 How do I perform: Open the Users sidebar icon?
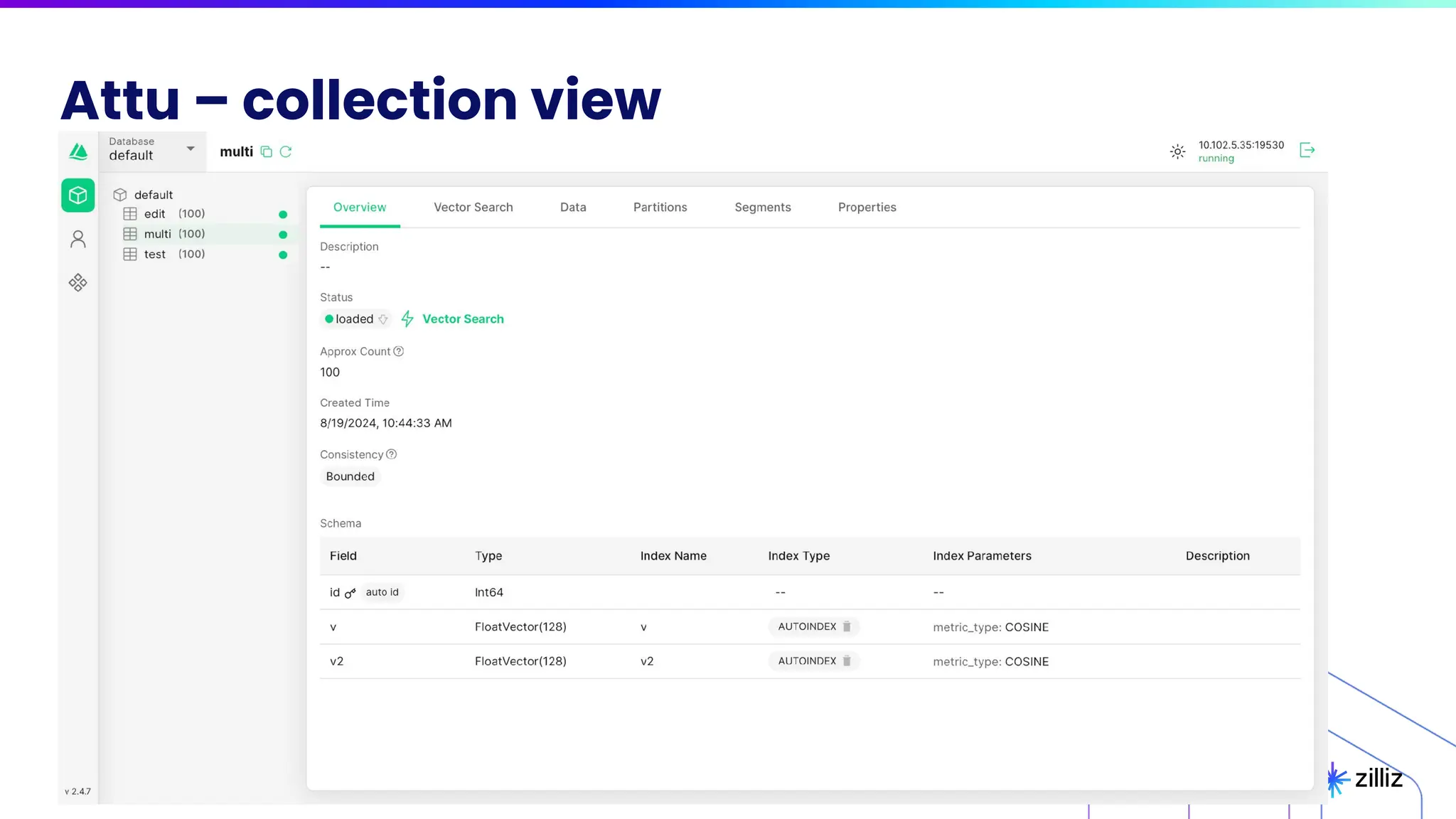(78, 240)
